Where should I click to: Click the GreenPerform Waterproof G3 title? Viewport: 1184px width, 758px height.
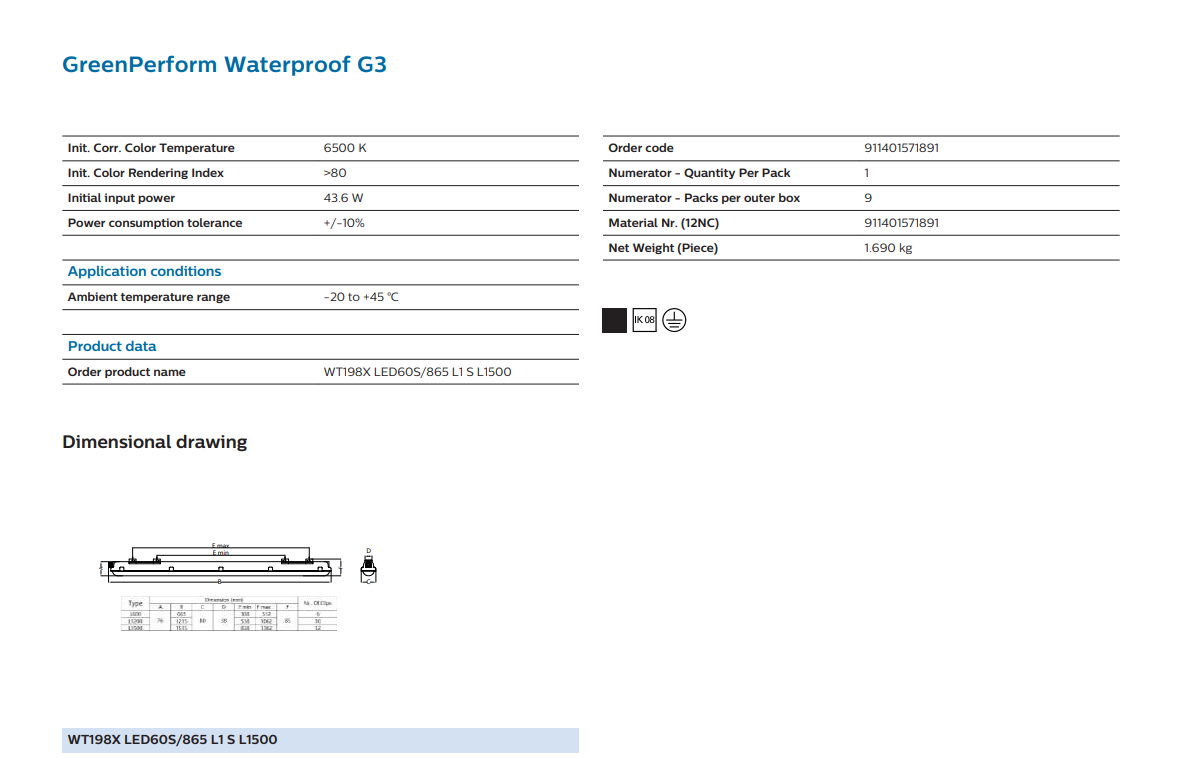[x=224, y=65]
